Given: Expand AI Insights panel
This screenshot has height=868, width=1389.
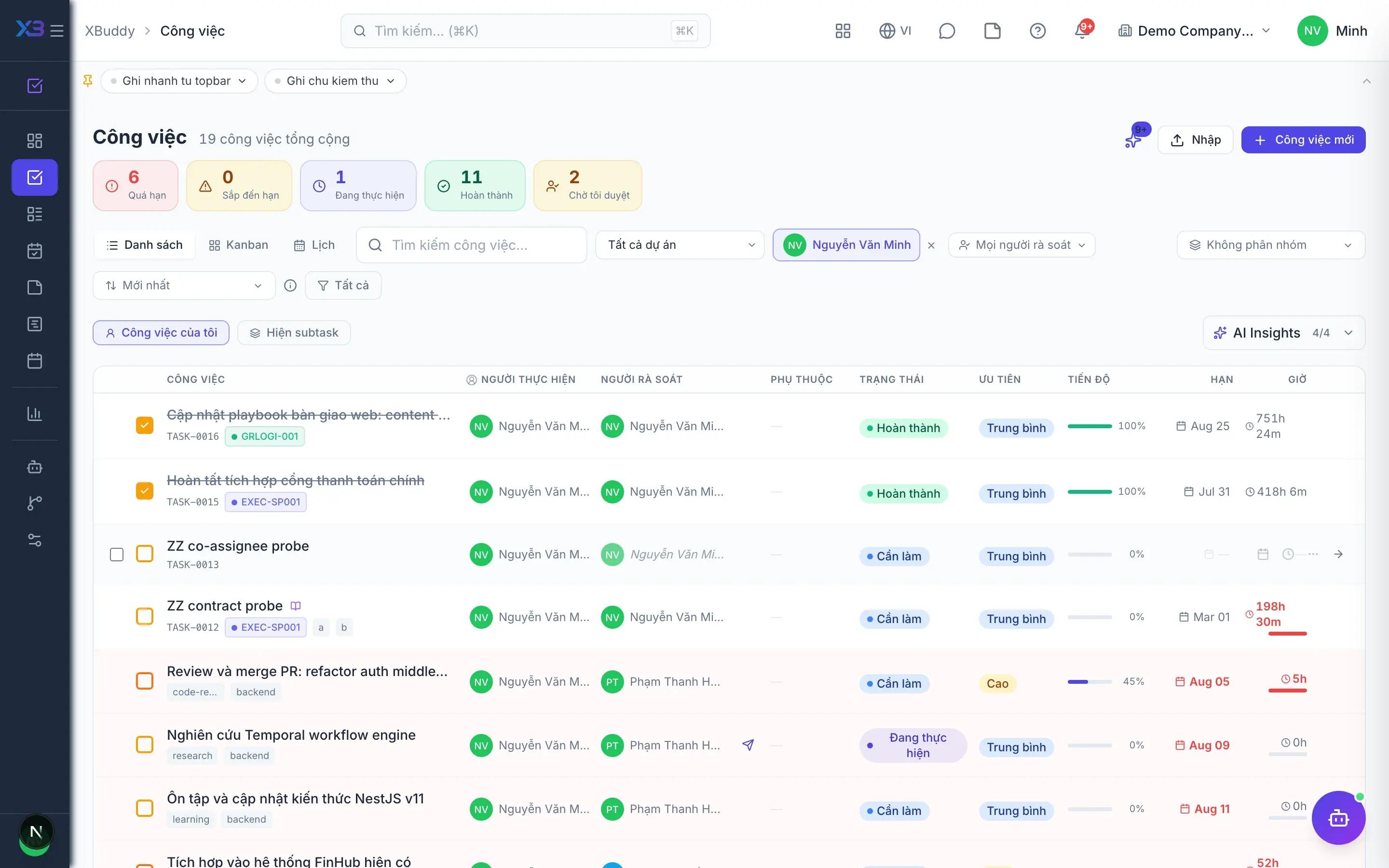Looking at the screenshot, I should pos(1283,333).
